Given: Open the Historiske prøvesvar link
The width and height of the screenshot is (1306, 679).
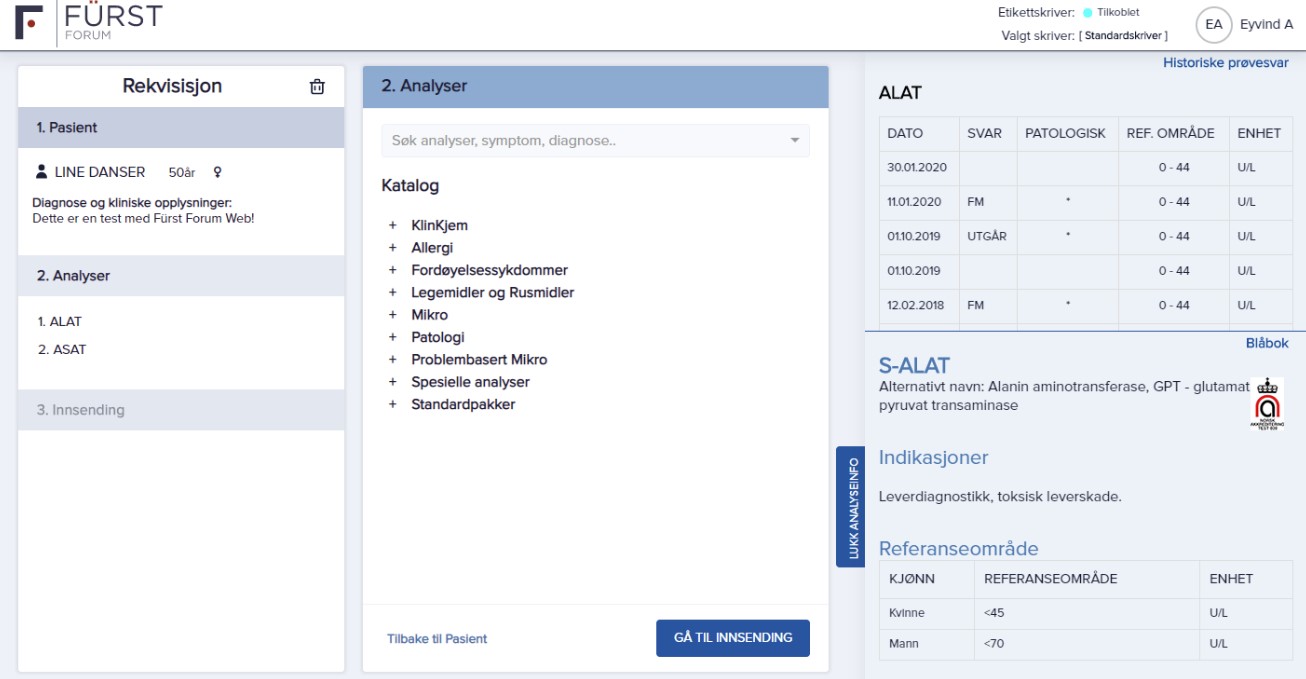Looking at the screenshot, I should coord(1225,63).
